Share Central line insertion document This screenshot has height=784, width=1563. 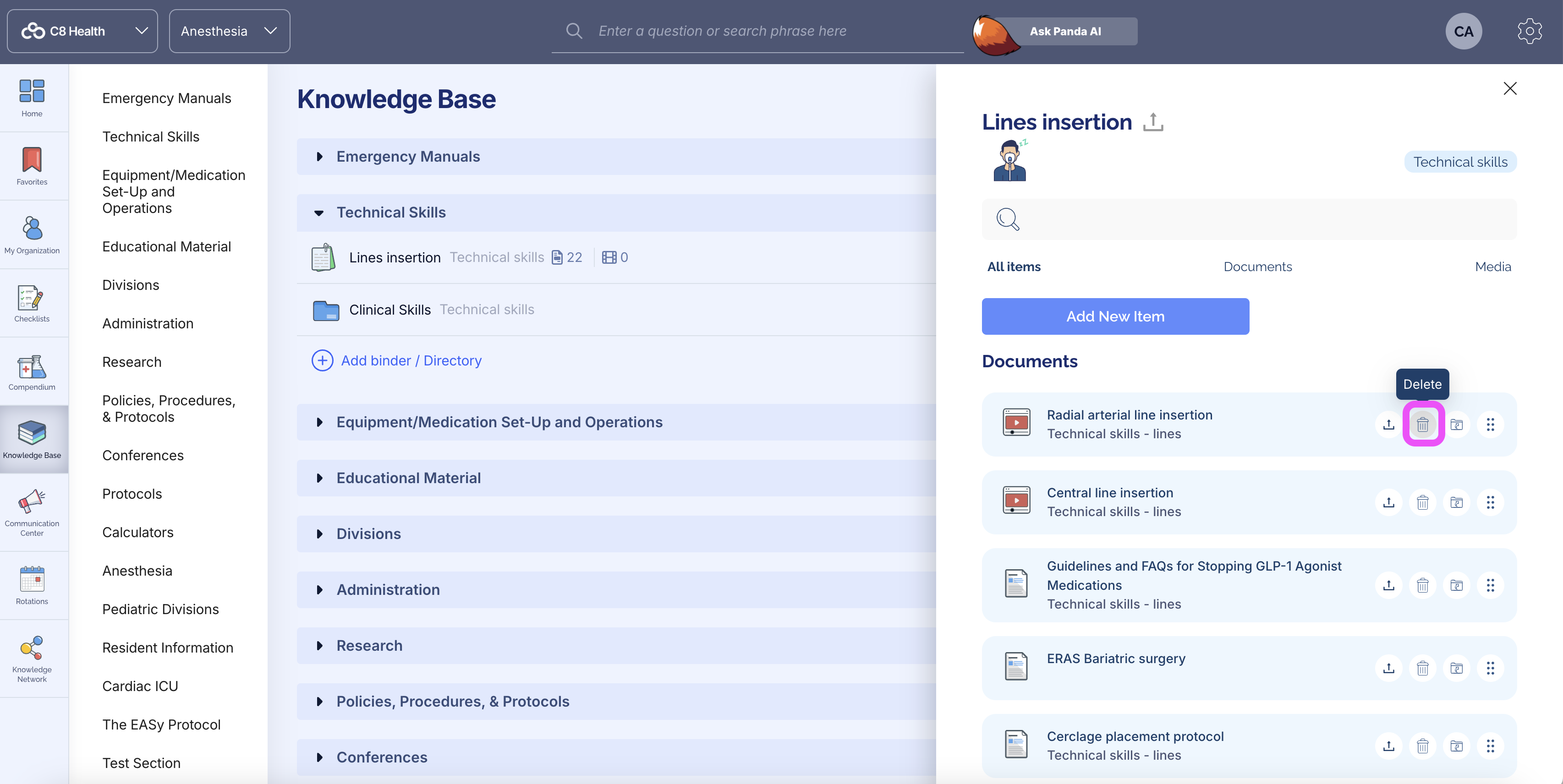[x=1388, y=503]
